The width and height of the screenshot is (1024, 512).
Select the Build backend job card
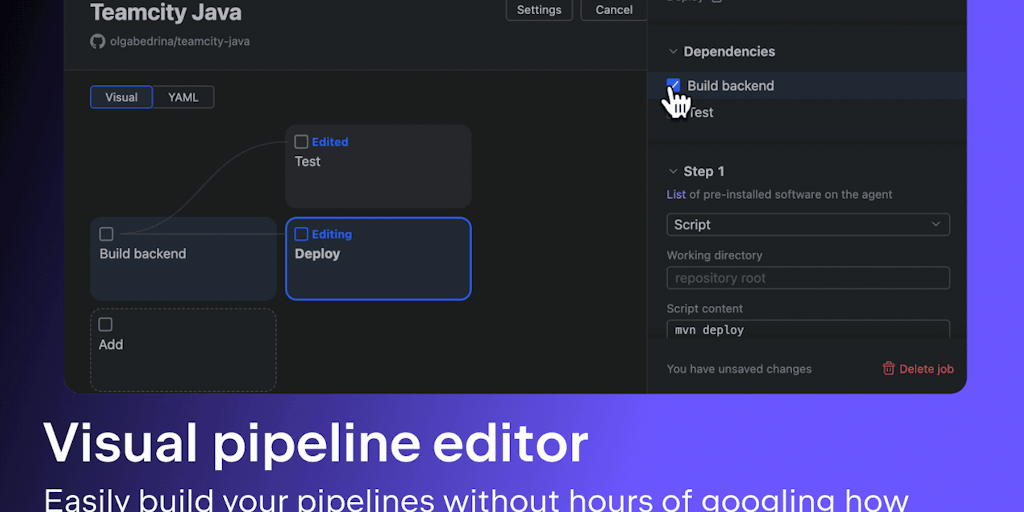coord(183,259)
